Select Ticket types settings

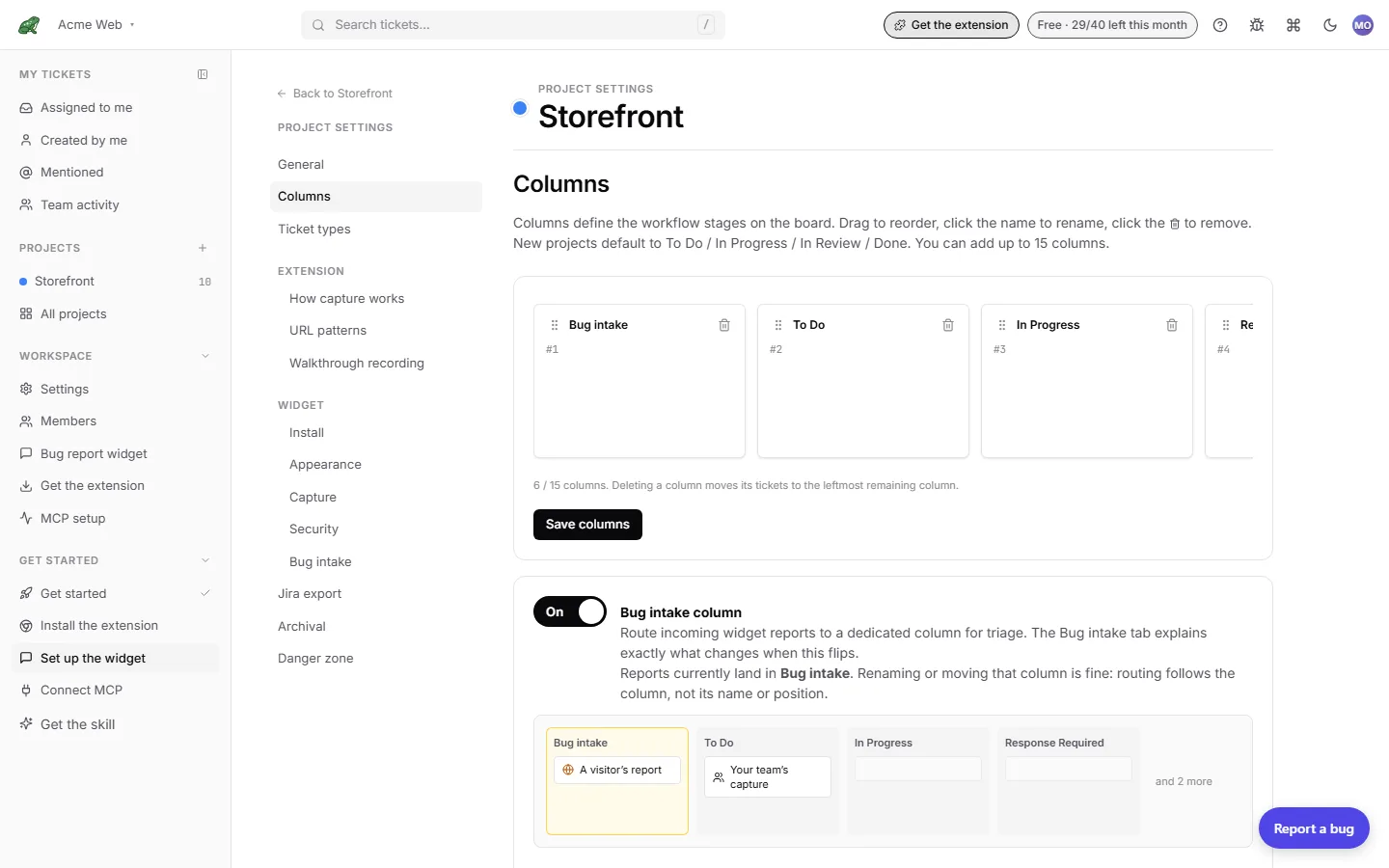coord(376,230)
